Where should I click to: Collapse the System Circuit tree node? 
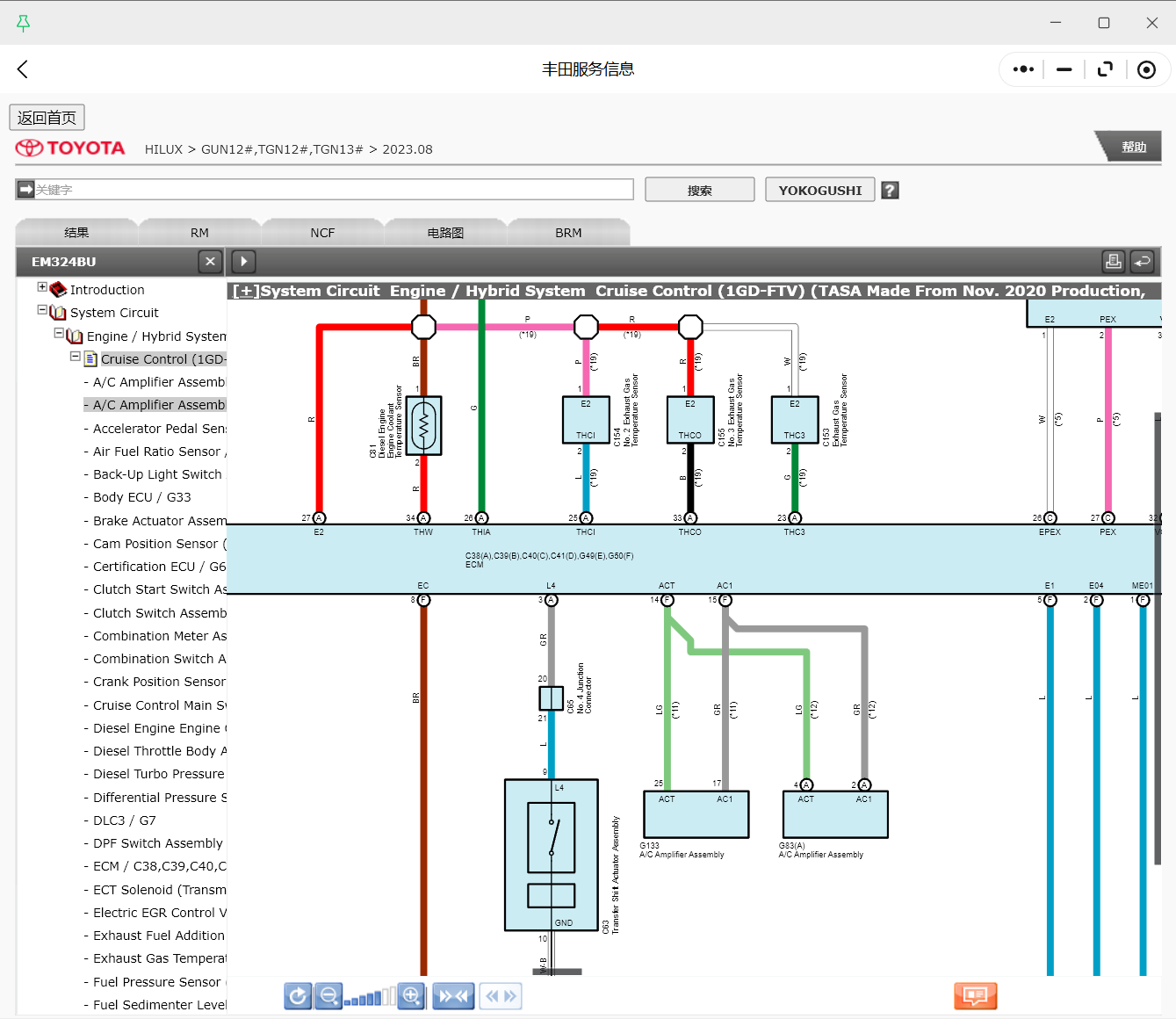42,311
